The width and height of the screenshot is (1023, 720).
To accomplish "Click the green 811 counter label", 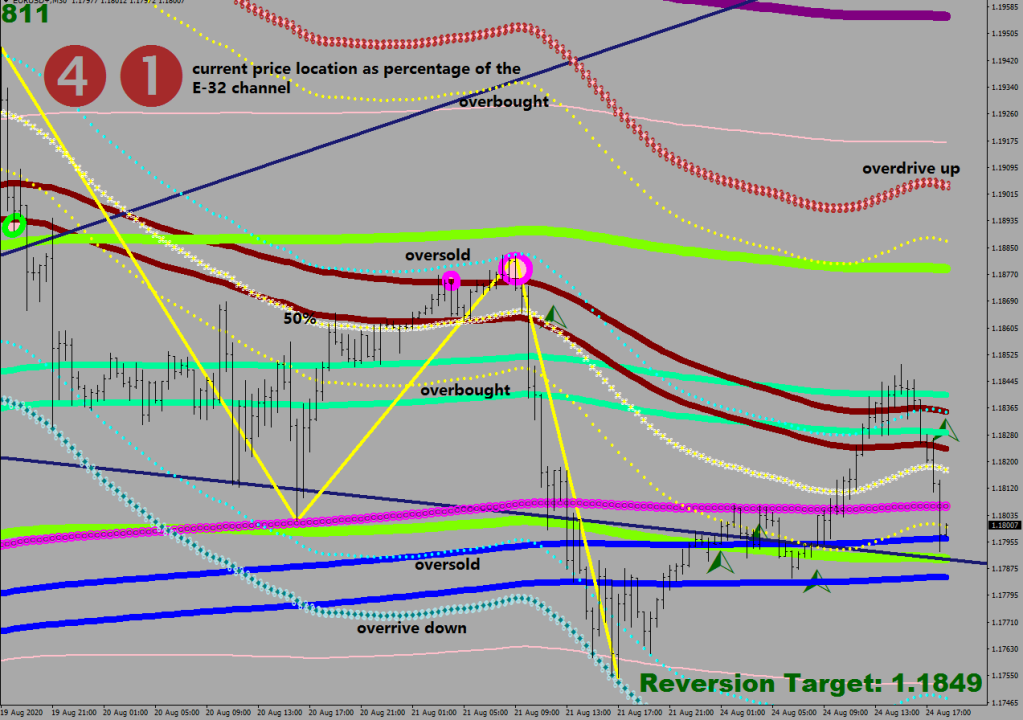I will click(25, 14).
